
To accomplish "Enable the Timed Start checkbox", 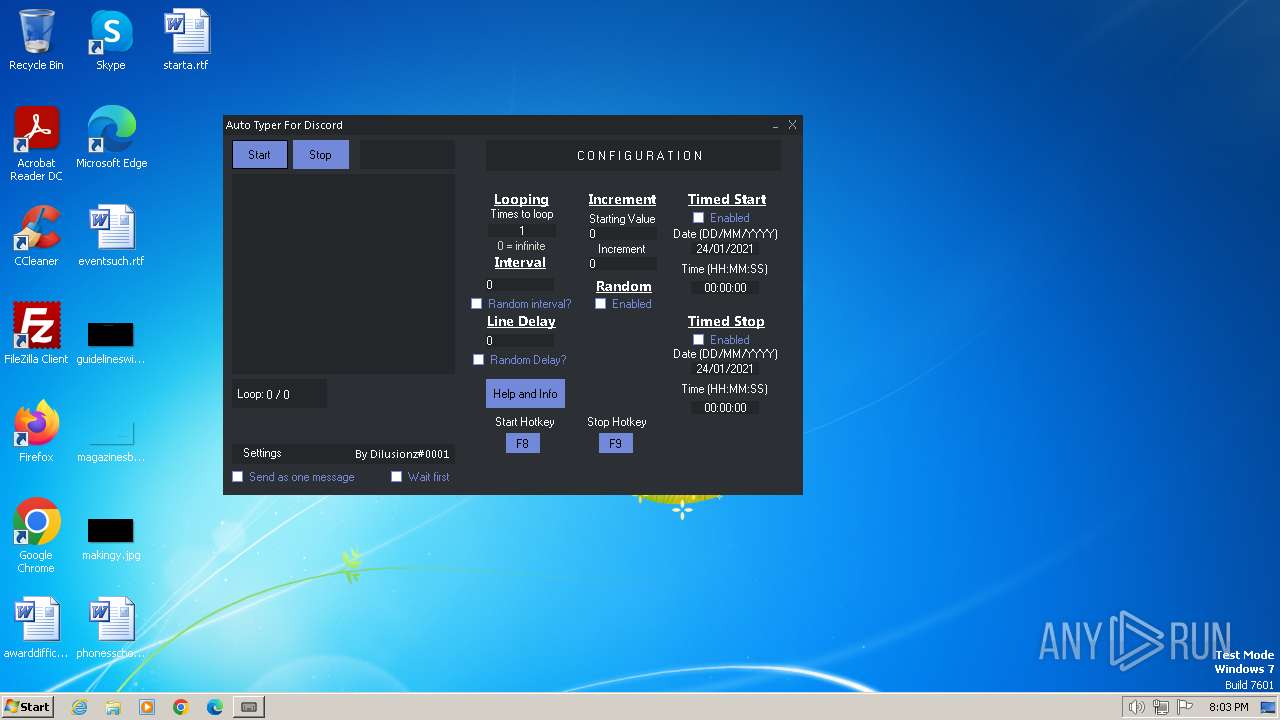I will click(698, 218).
